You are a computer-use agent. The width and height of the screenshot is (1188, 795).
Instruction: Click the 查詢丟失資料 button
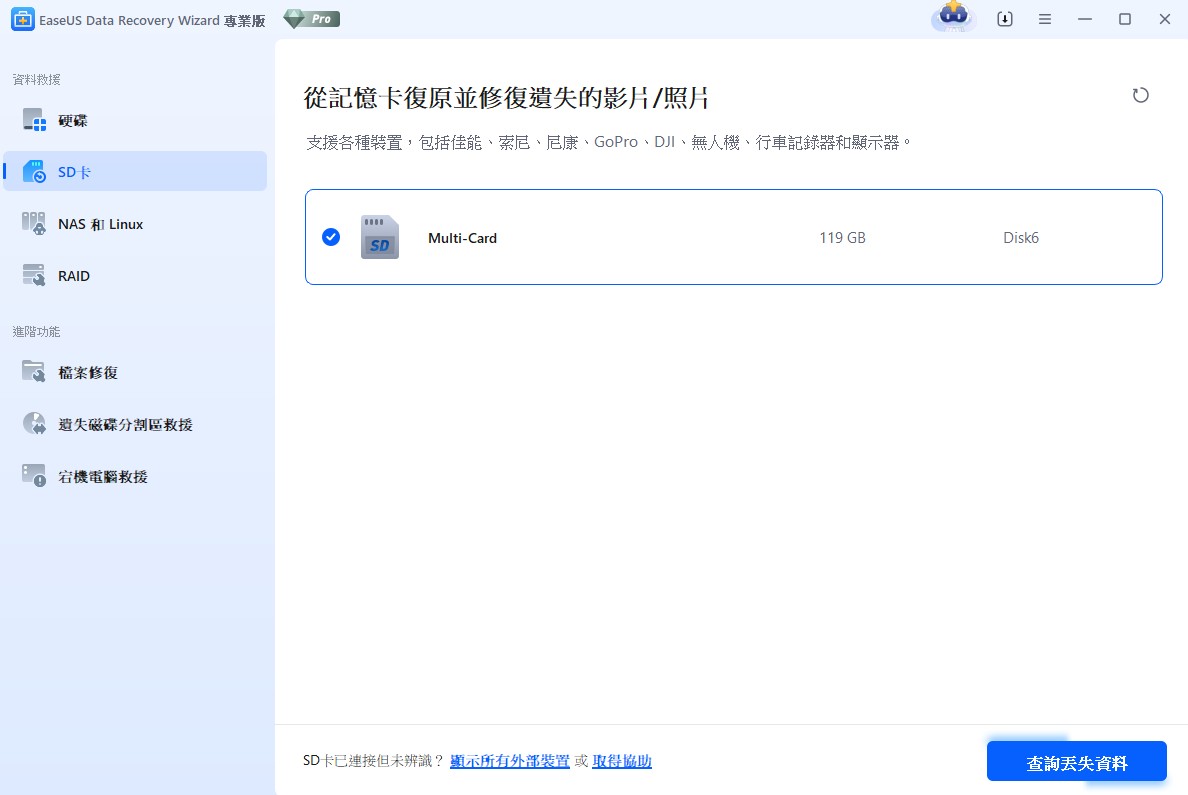(1077, 762)
